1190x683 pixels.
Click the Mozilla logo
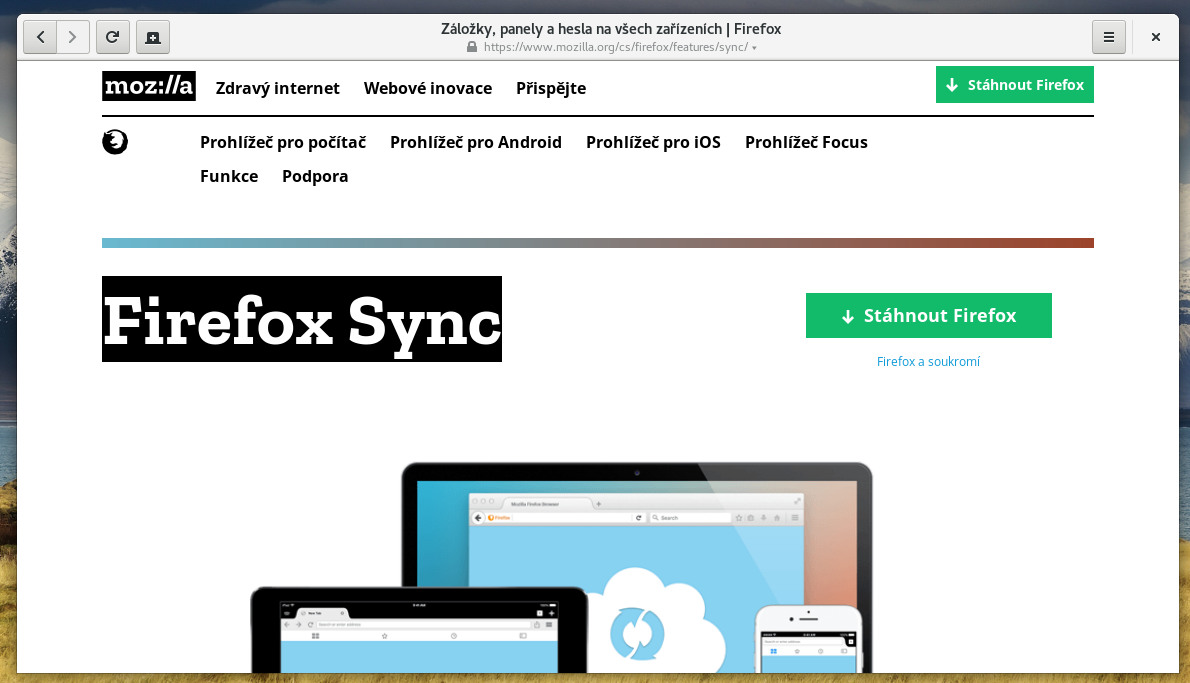(148, 87)
